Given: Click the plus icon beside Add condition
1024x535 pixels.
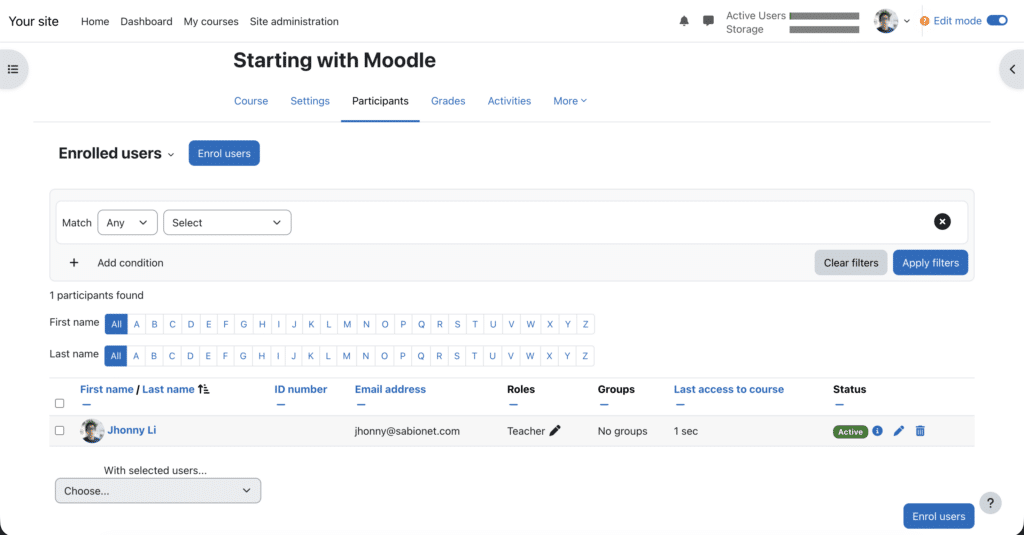Looking at the screenshot, I should click(74, 263).
